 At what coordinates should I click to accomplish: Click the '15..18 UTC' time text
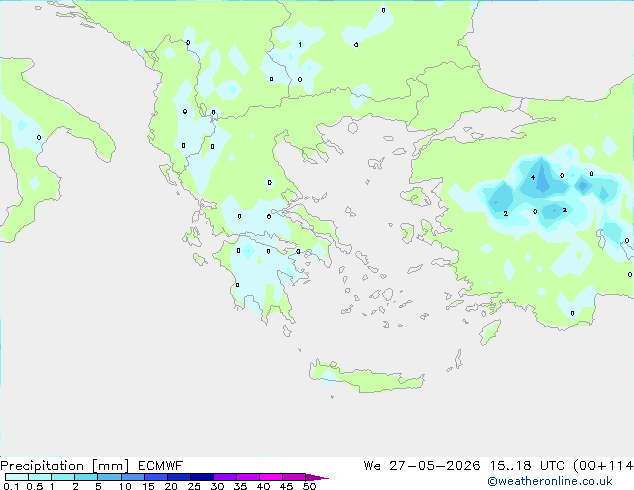[526, 466]
